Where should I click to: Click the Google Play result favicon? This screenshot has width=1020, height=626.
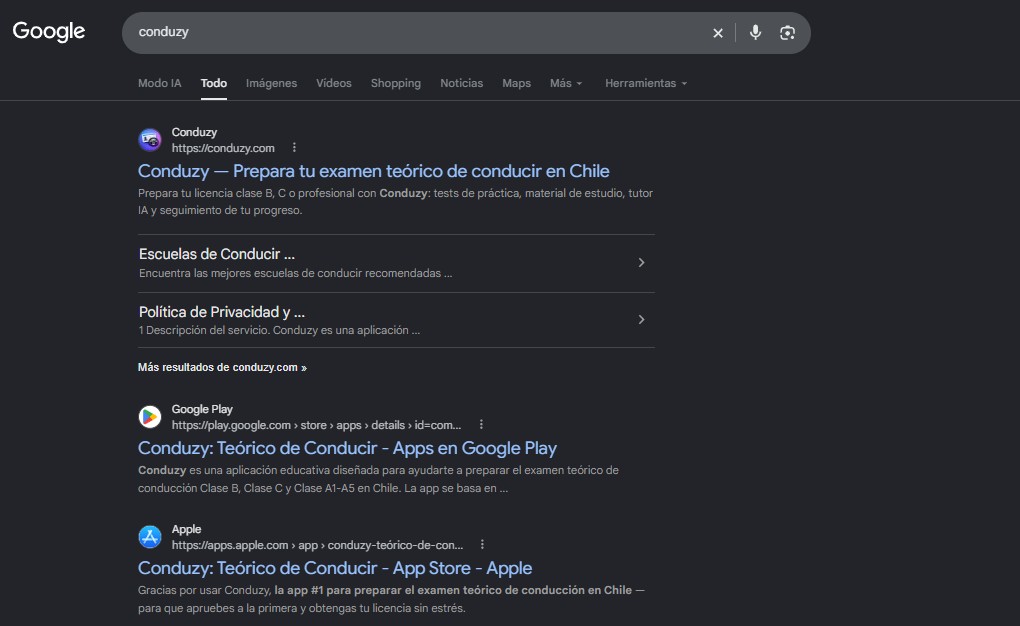coord(150,416)
